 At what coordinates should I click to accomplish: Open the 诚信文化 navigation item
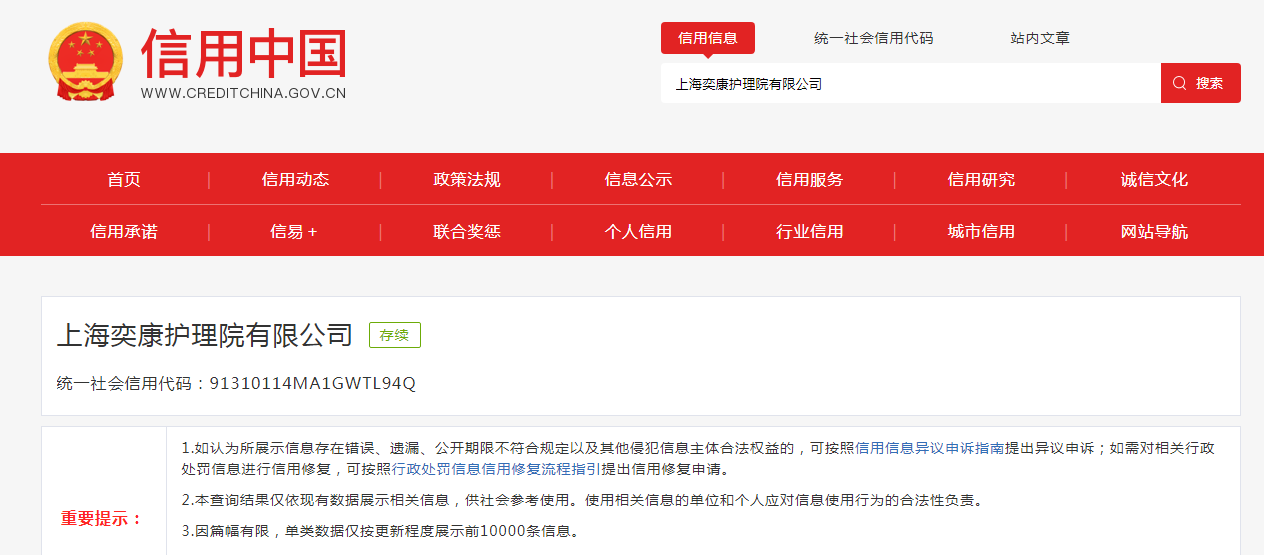[x=1154, y=180]
